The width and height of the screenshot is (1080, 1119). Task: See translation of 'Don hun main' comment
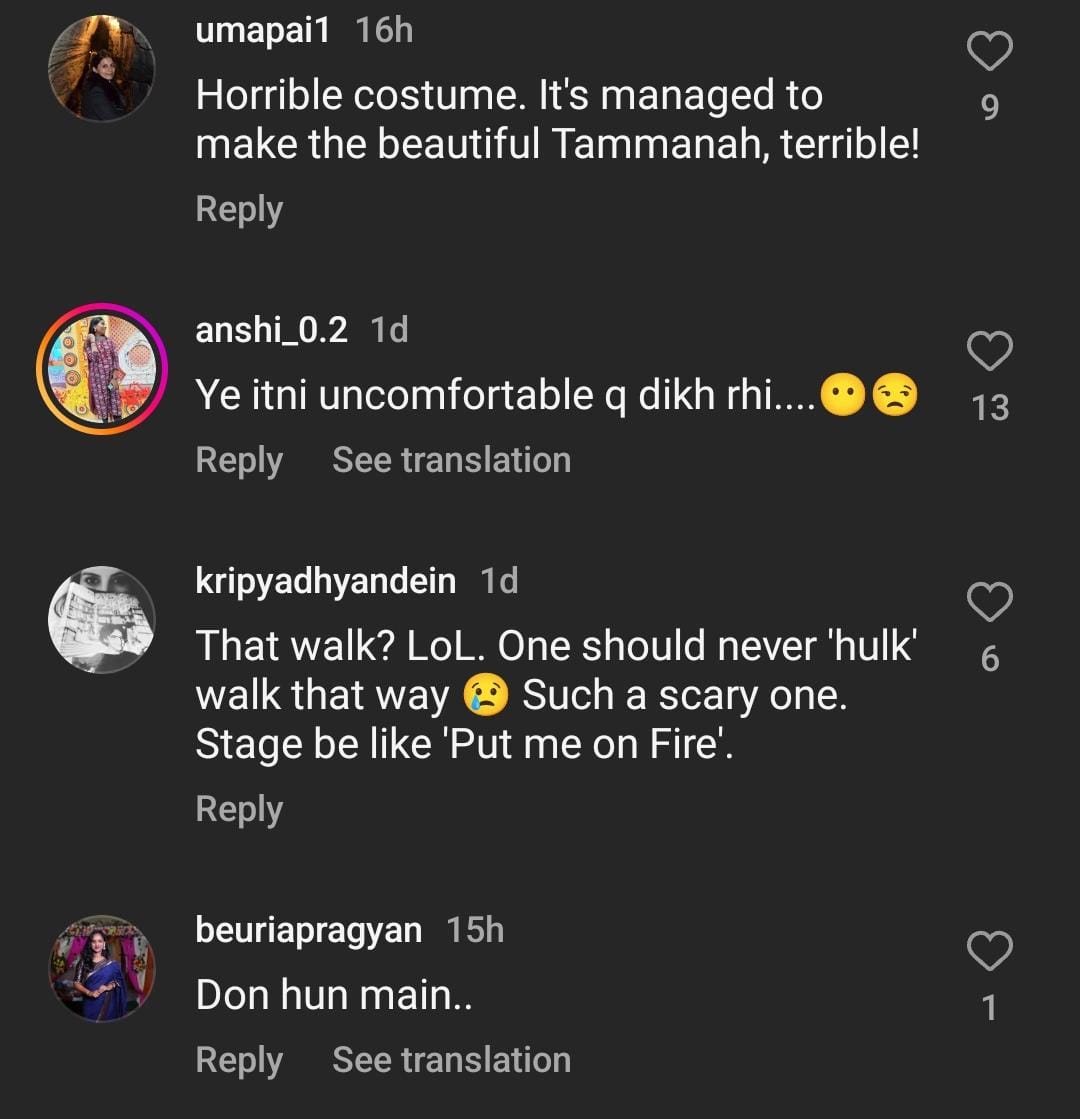(x=451, y=1060)
